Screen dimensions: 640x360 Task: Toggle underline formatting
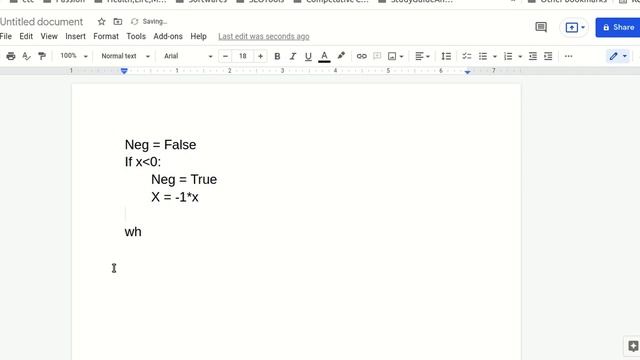pyautogui.click(x=308, y=56)
